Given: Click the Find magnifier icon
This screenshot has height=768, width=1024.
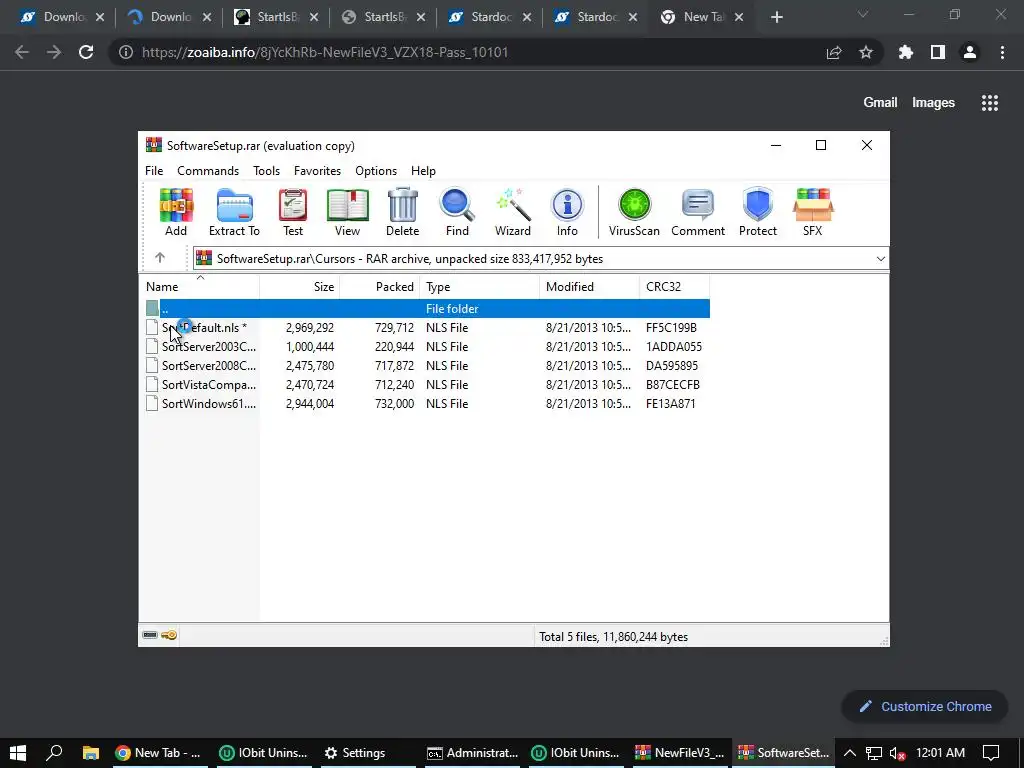Looking at the screenshot, I should pos(457,212).
